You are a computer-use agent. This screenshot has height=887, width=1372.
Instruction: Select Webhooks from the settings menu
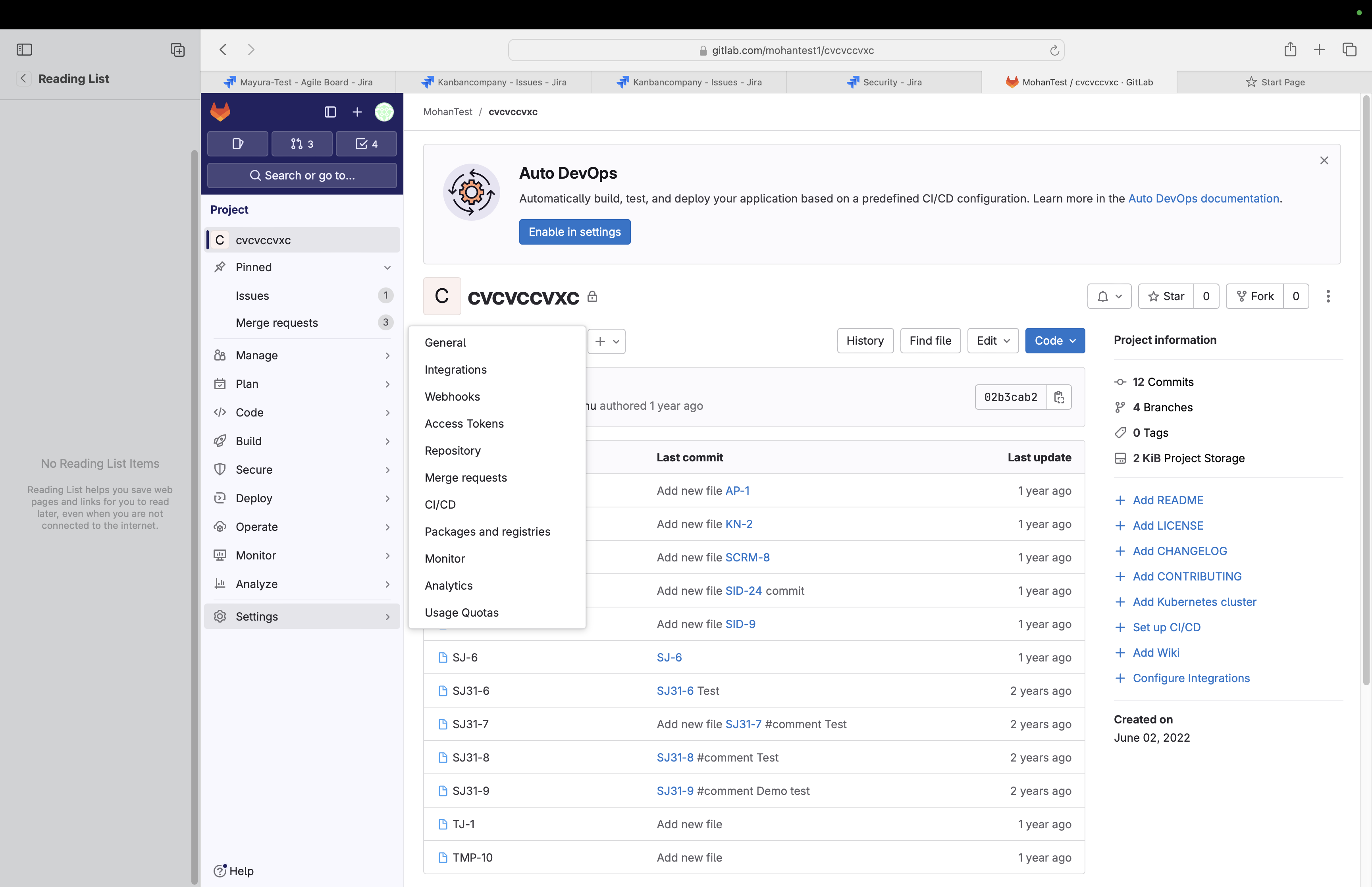(x=452, y=396)
